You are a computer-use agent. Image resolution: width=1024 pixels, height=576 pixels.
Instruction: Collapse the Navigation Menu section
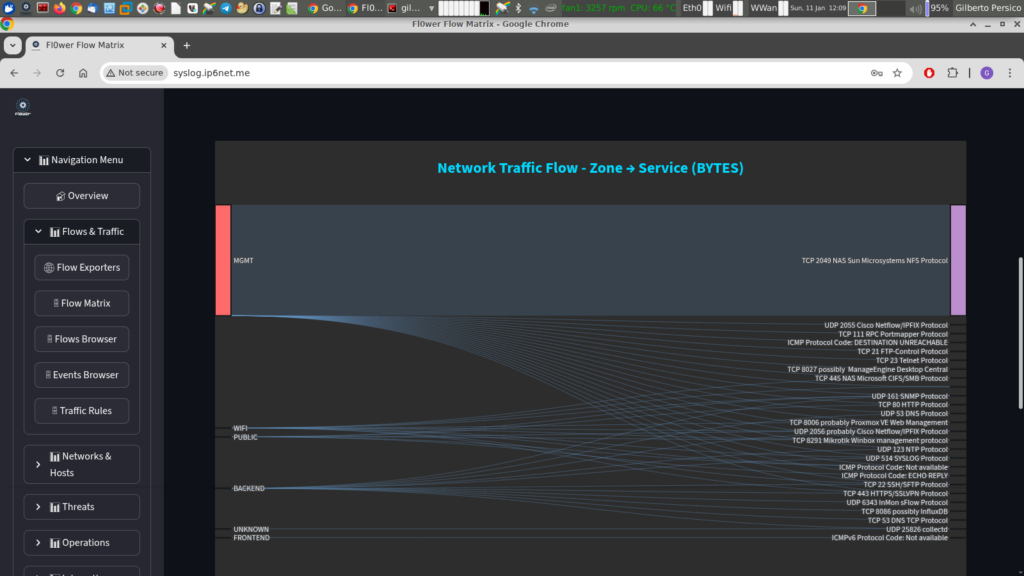pyautogui.click(x=82, y=160)
